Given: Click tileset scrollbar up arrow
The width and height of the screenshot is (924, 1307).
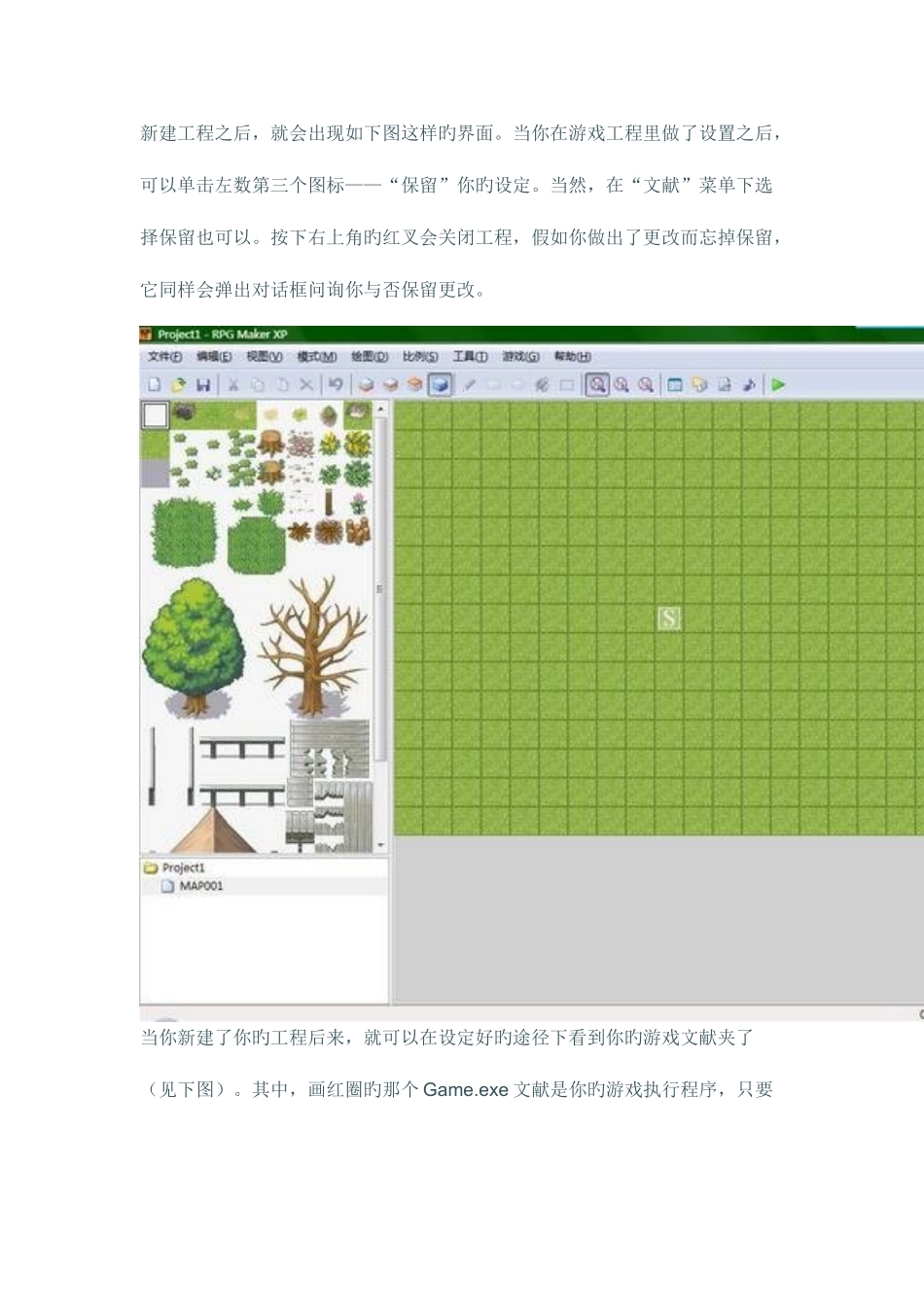Looking at the screenshot, I should tap(380, 409).
